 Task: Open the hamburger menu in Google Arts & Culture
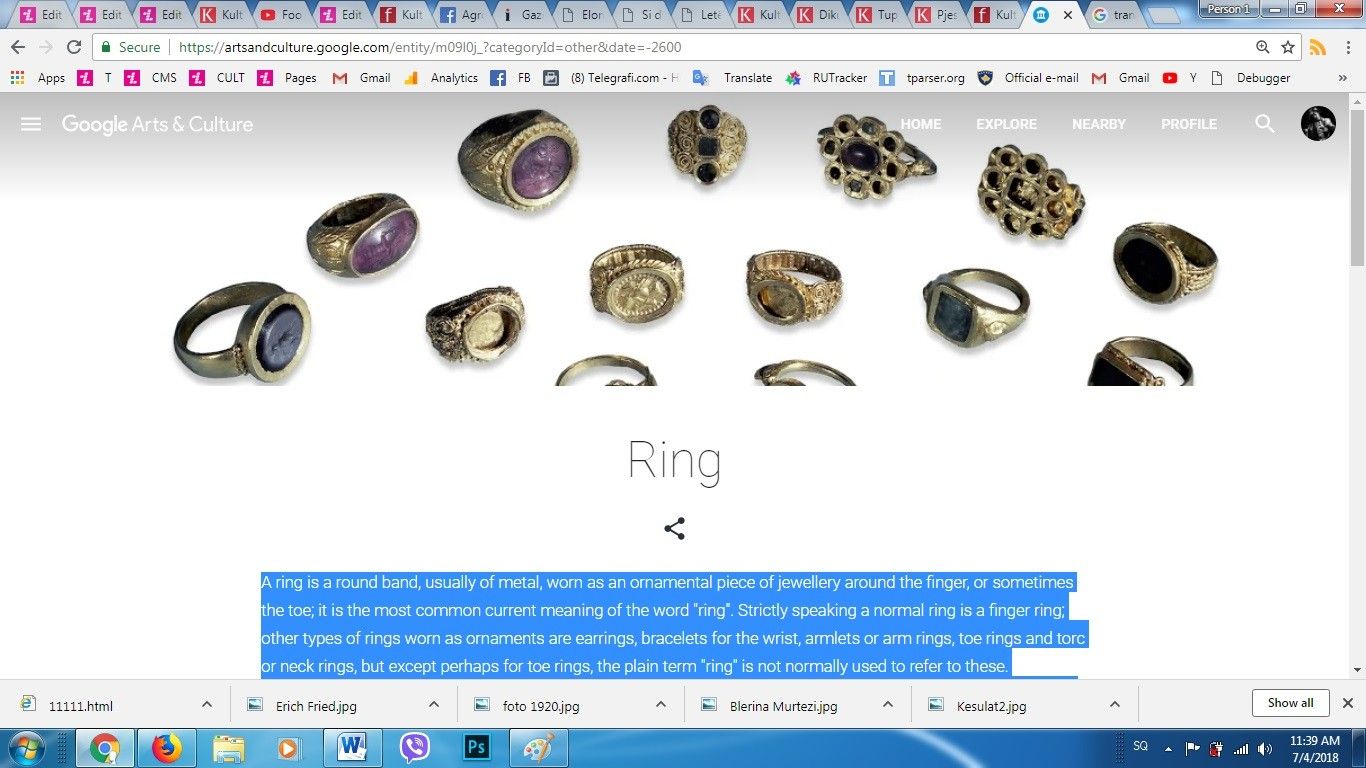point(31,124)
